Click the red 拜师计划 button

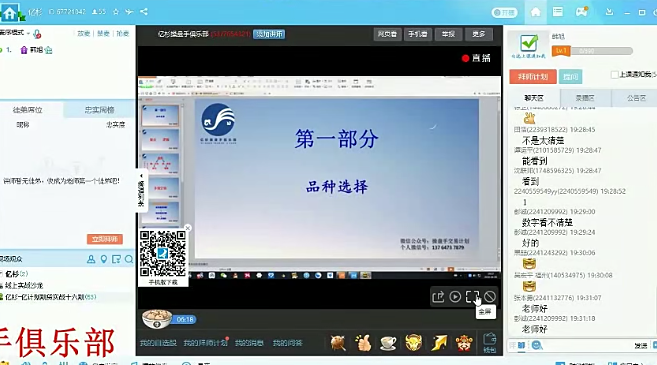(533, 77)
